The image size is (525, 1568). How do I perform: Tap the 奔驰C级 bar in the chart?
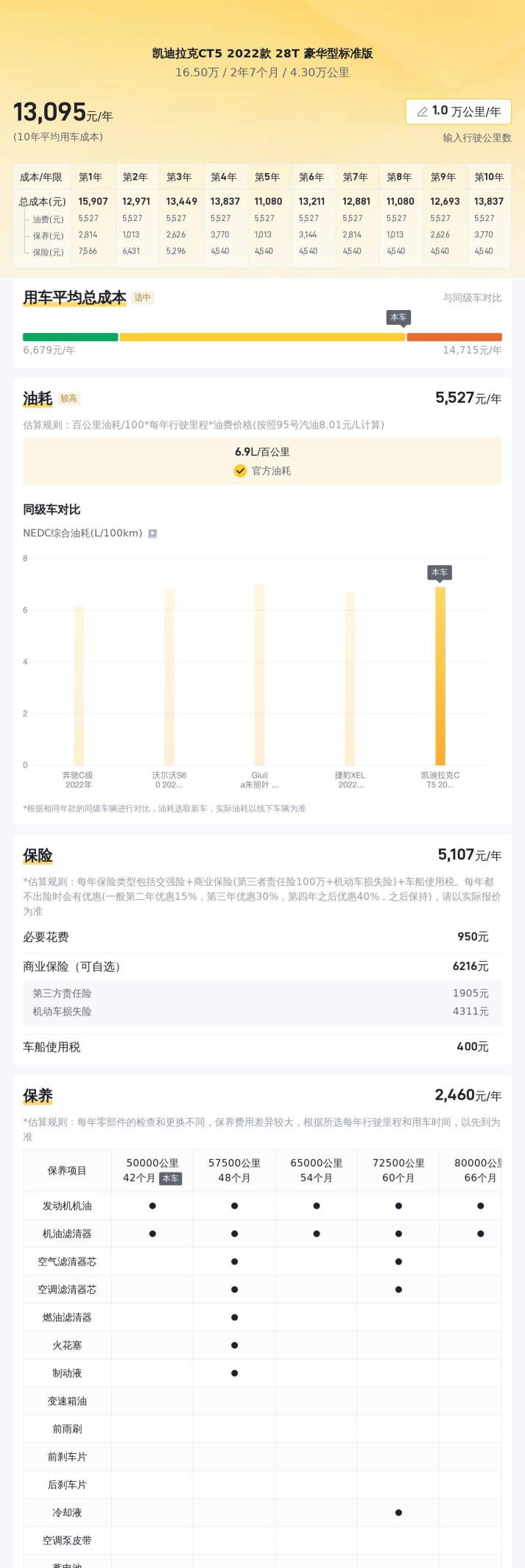pyautogui.click(x=79, y=685)
